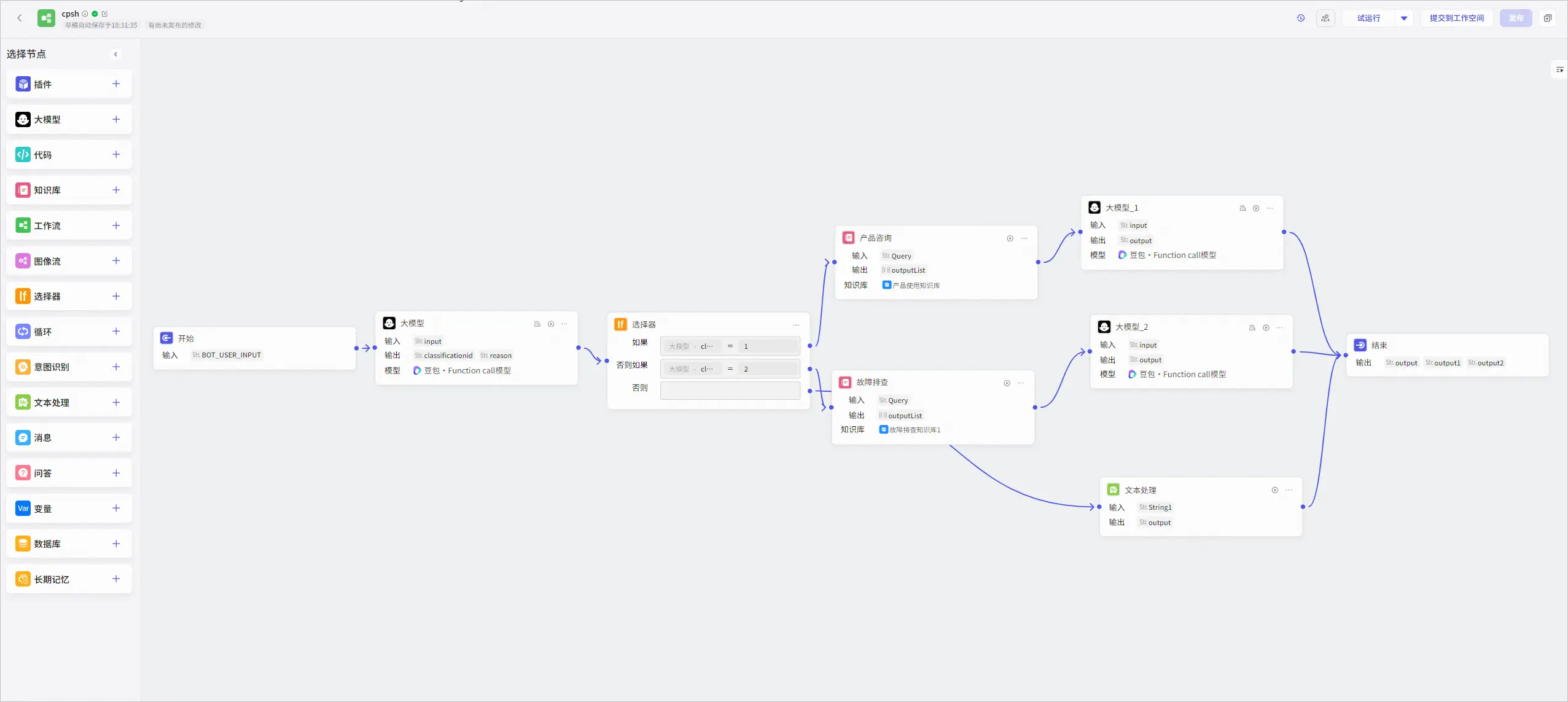Add a 循环 node with plus
1568x702 pixels.
click(116, 331)
